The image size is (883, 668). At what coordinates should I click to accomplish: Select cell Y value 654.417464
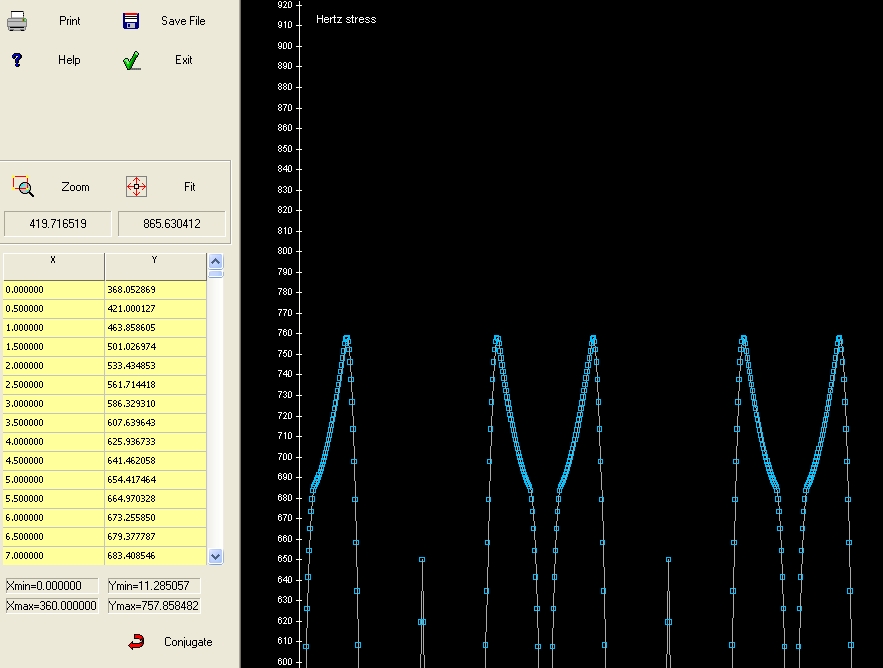tap(155, 480)
